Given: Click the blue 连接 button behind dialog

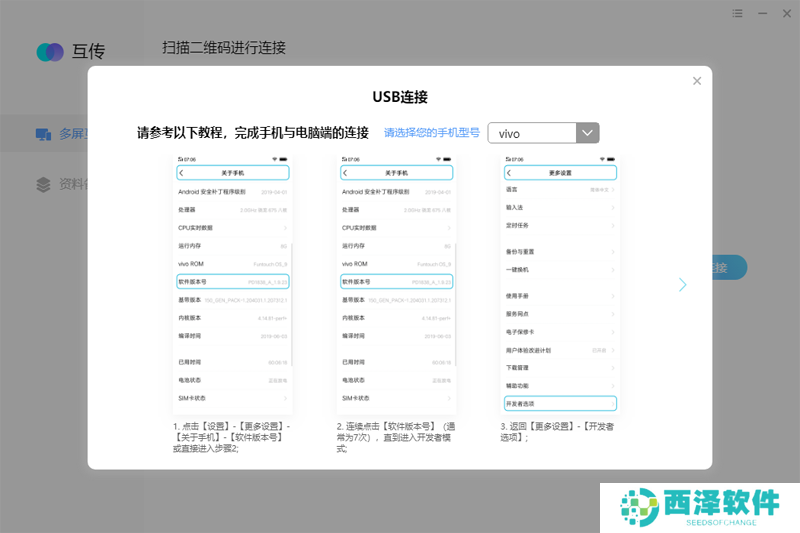Looking at the screenshot, I should 730,267.
